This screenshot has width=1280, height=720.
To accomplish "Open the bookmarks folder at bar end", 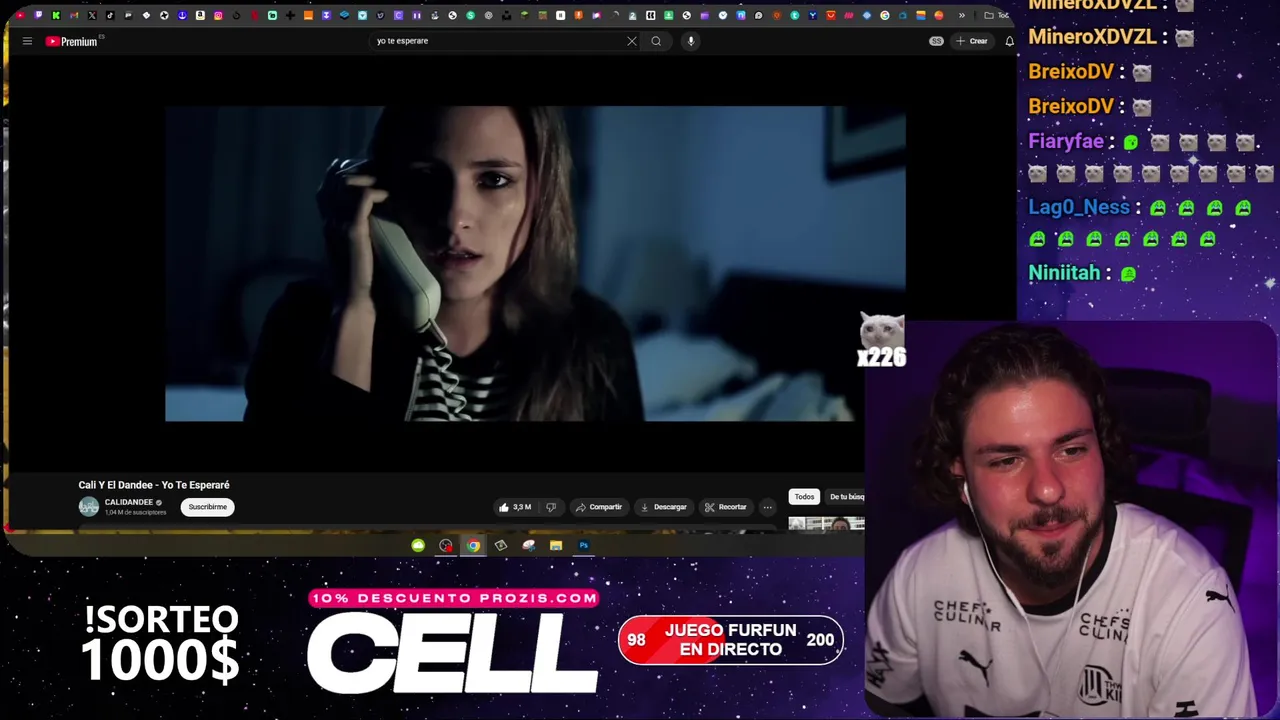I will [x=997, y=15].
